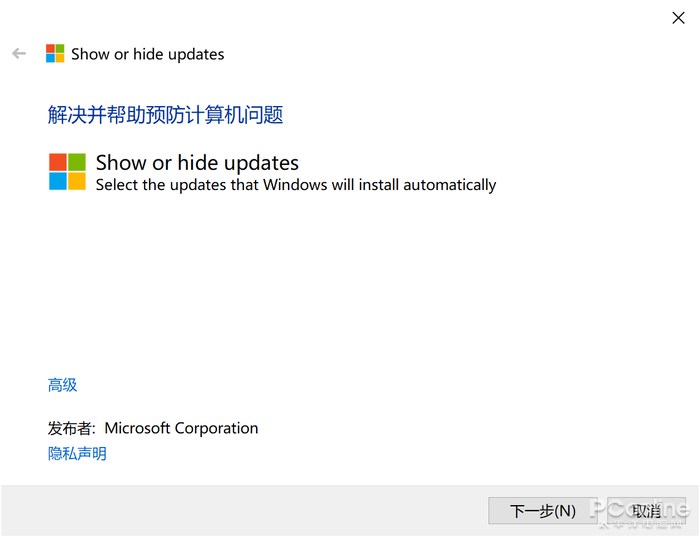700x537 pixels.
Task: Click the blue quadrant of the large logo
Action: [x=58, y=181]
